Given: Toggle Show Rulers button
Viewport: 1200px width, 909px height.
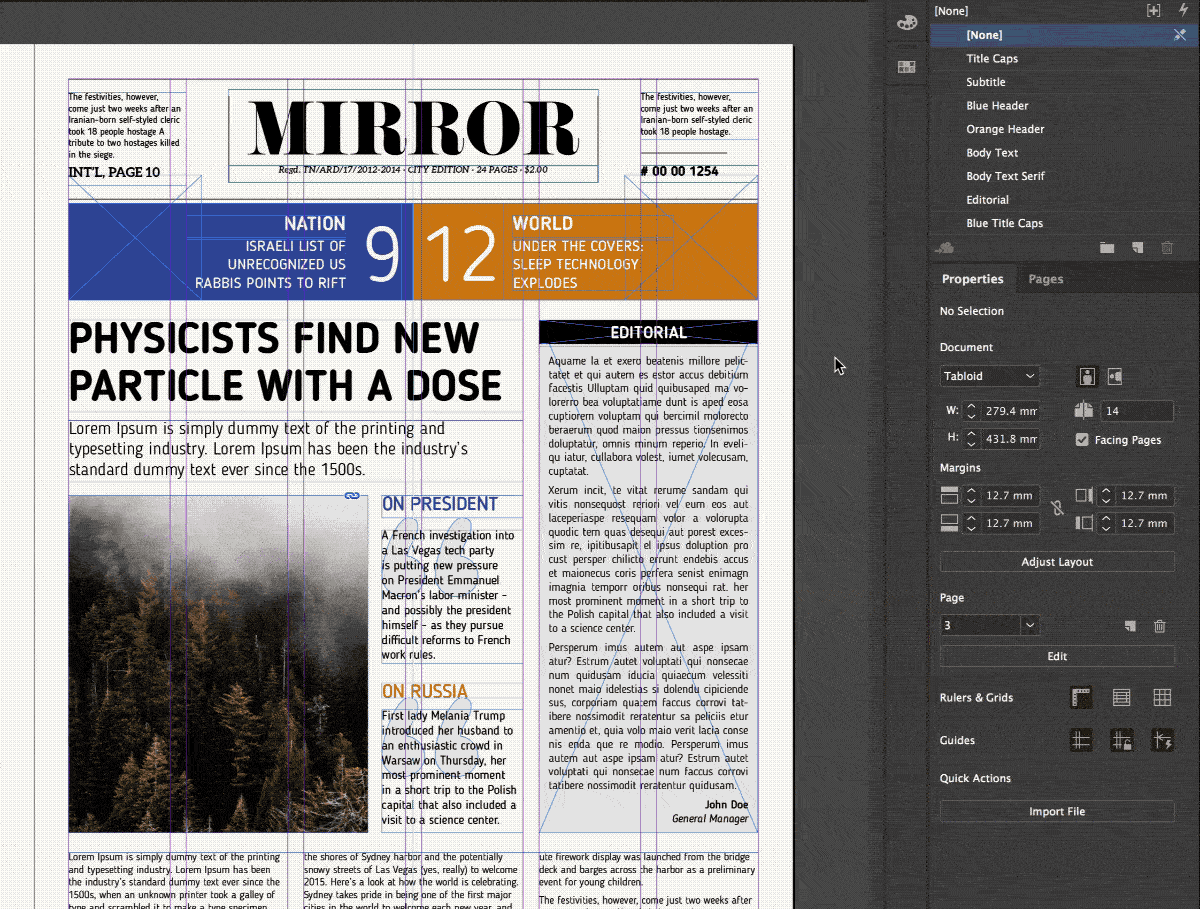Looking at the screenshot, I should (1081, 698).
